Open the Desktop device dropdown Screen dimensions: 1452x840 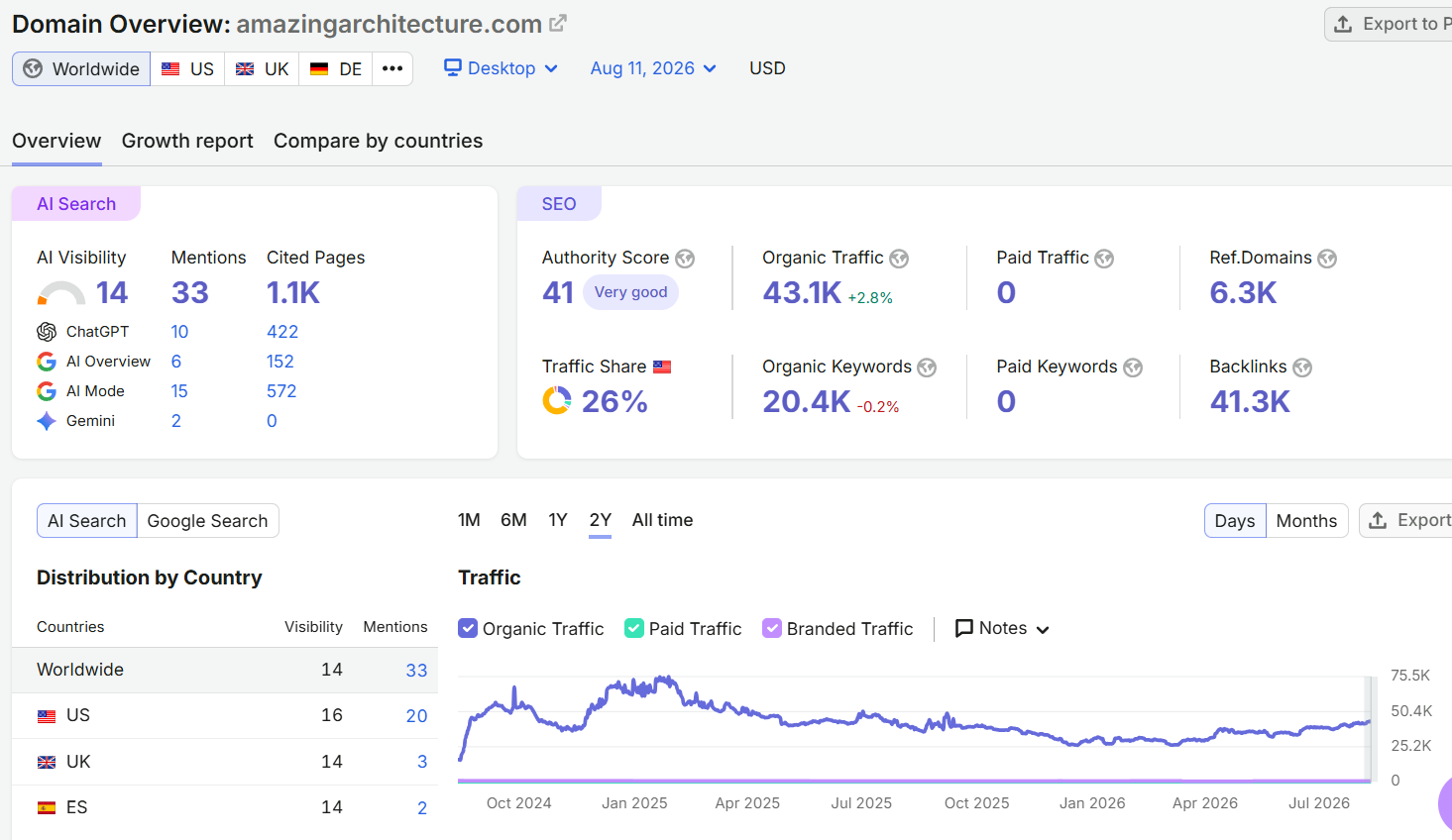pyautogui.click(x=501, y=68)
